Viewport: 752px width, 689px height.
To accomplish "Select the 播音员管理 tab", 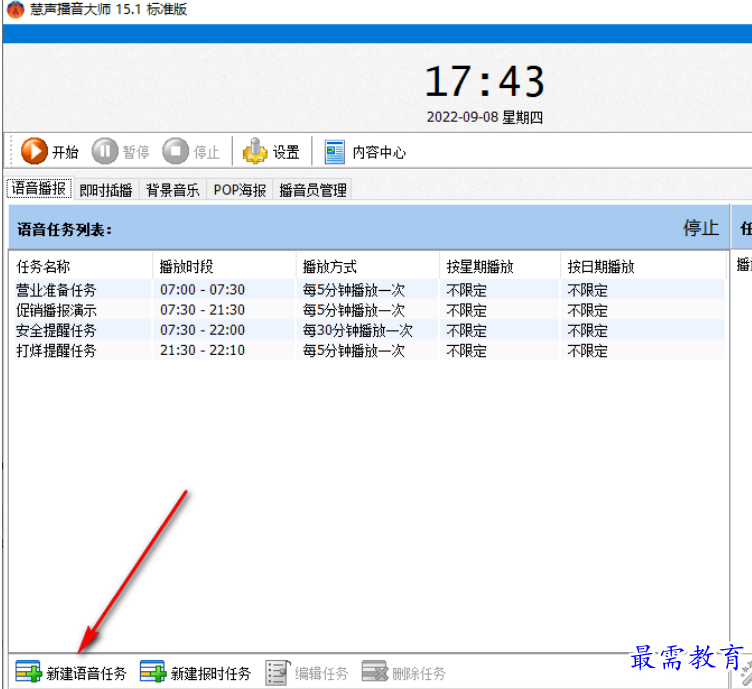I will point(313,190).
